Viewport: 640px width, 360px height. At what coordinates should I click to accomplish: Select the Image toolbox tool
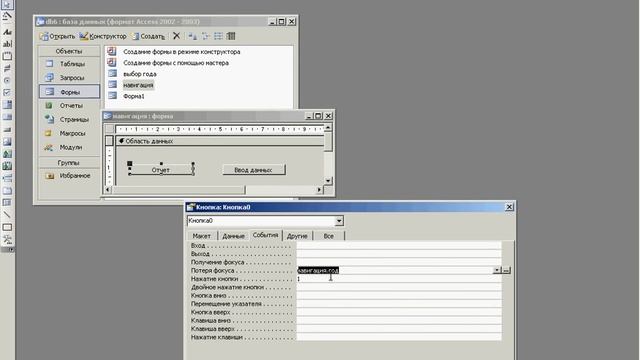[7, 142]
